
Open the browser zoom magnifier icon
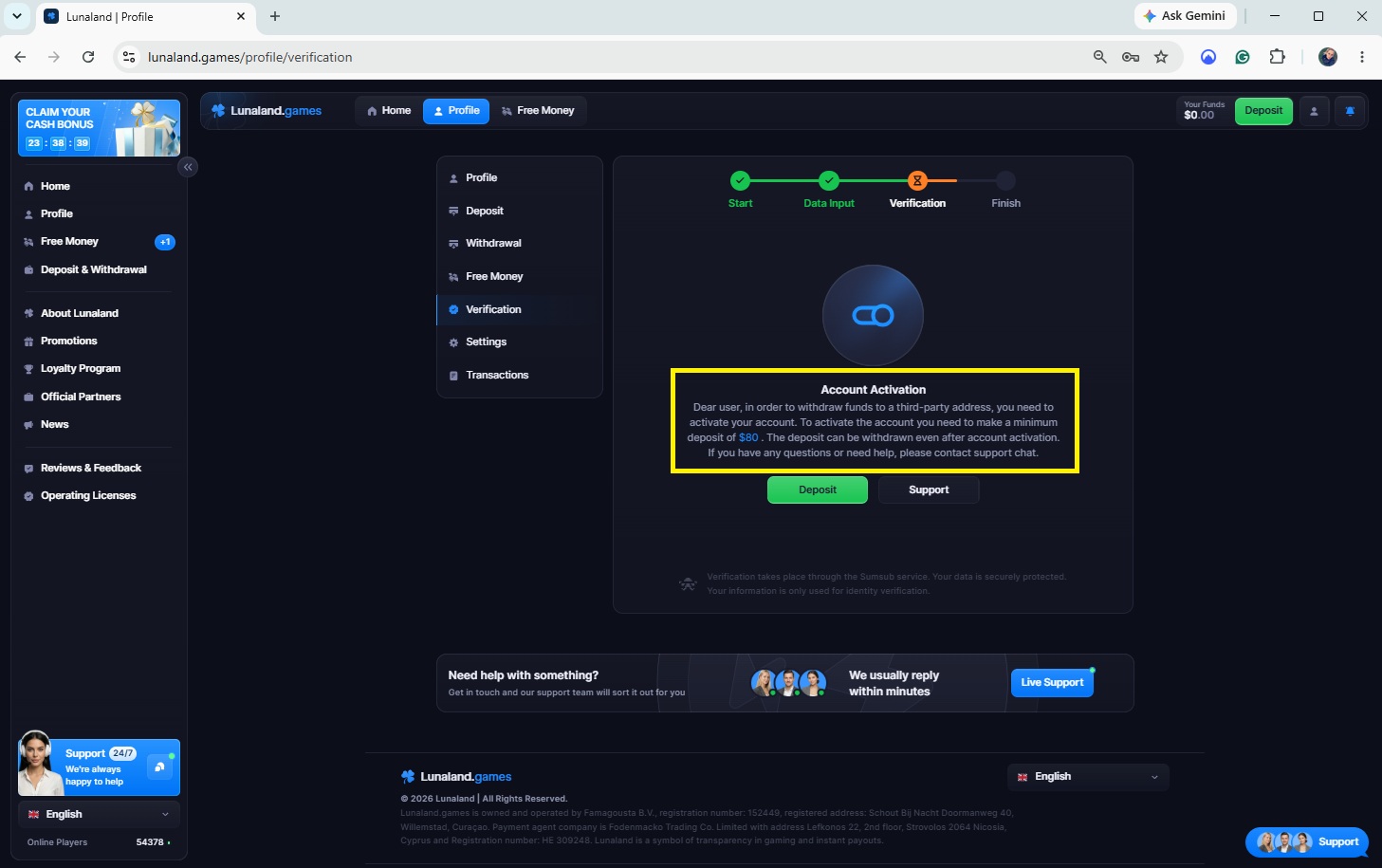pos(1100,57)
